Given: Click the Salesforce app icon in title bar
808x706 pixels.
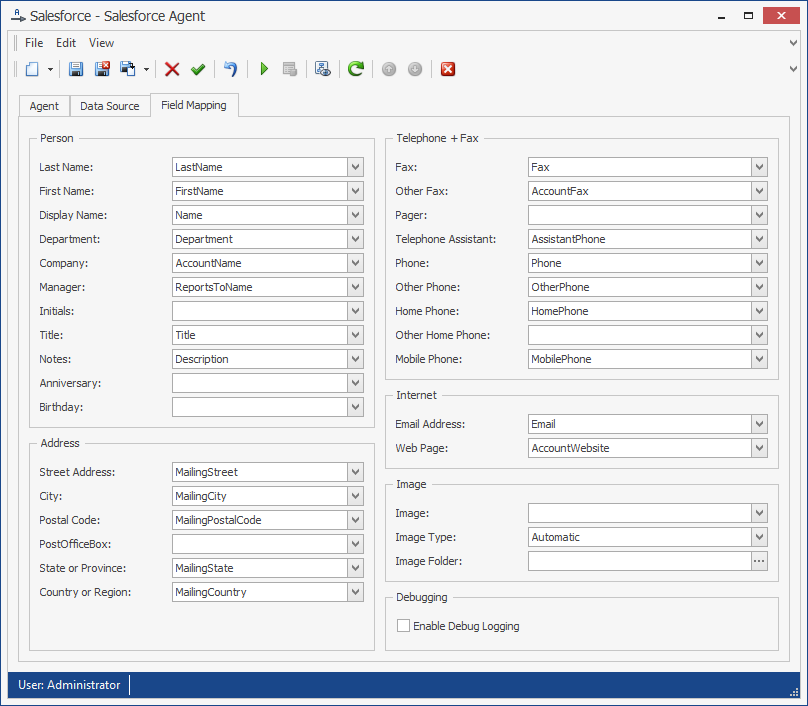Looking at the screenshot, I should (18, 16).
